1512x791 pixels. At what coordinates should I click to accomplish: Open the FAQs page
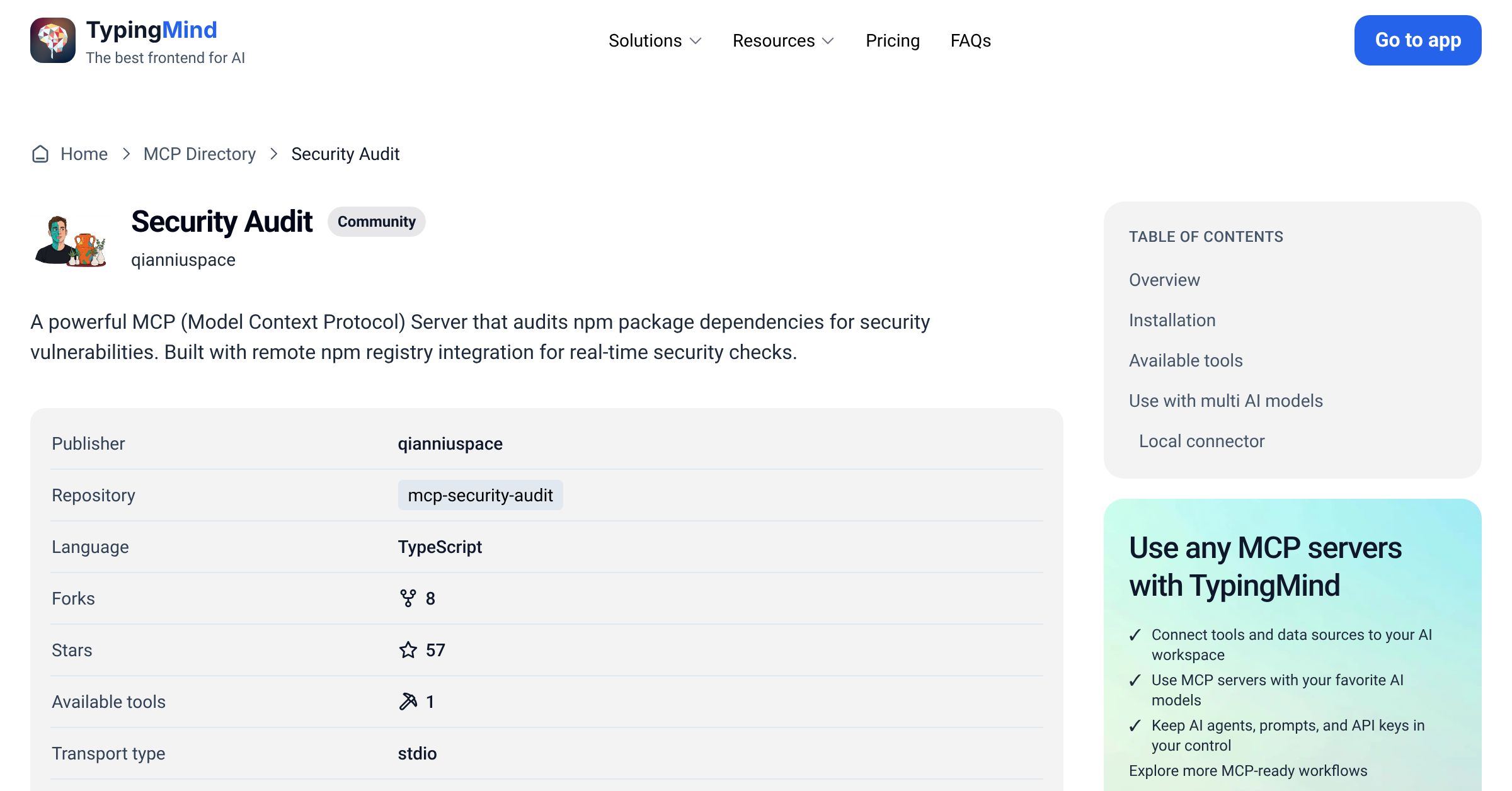tap(970, 40)
